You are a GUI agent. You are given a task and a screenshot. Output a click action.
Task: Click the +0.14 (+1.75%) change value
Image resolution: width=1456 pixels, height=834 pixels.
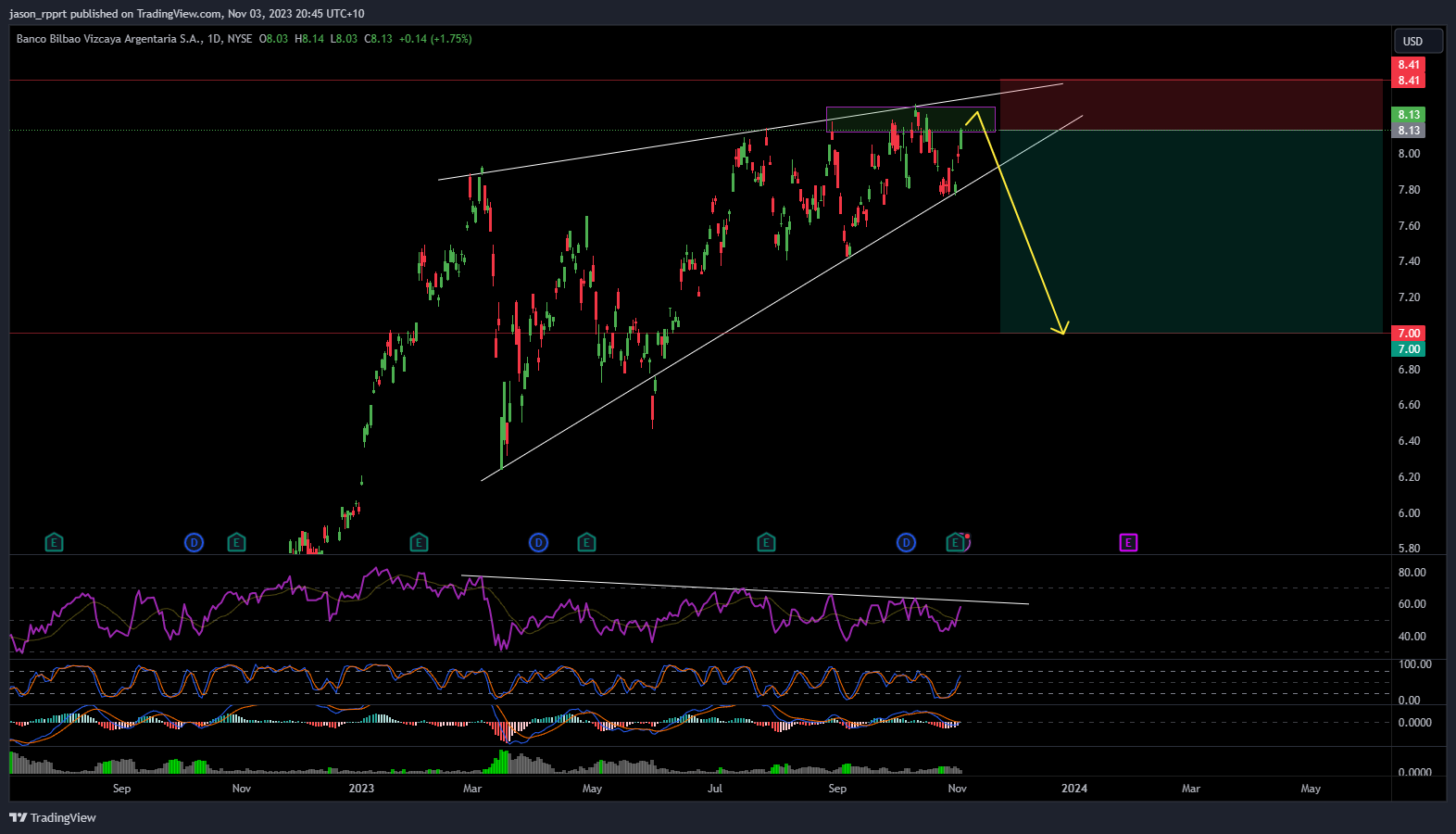(x=435, y=39)
